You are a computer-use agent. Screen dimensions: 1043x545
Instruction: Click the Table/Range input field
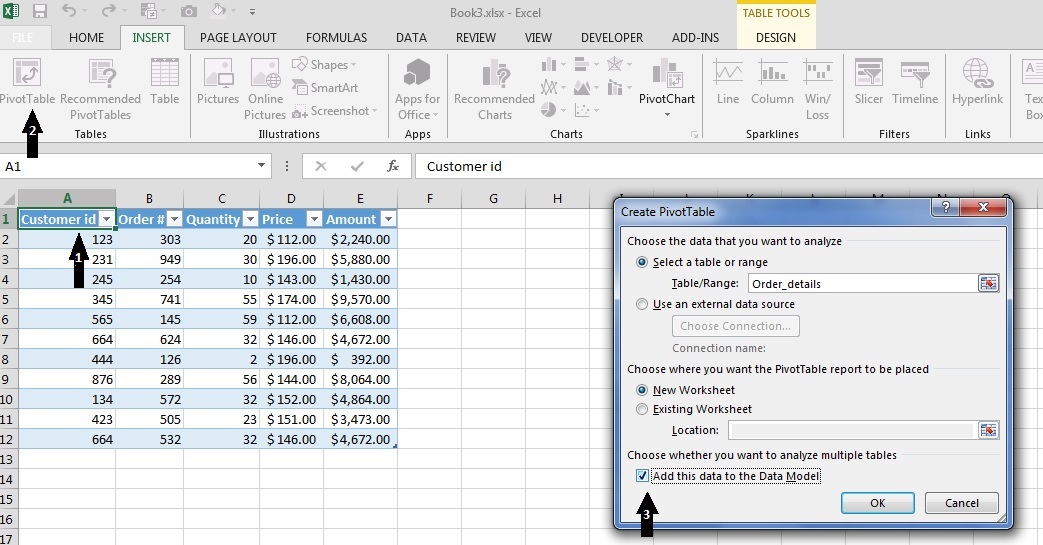pyautogui.click(x=863, y=283)
